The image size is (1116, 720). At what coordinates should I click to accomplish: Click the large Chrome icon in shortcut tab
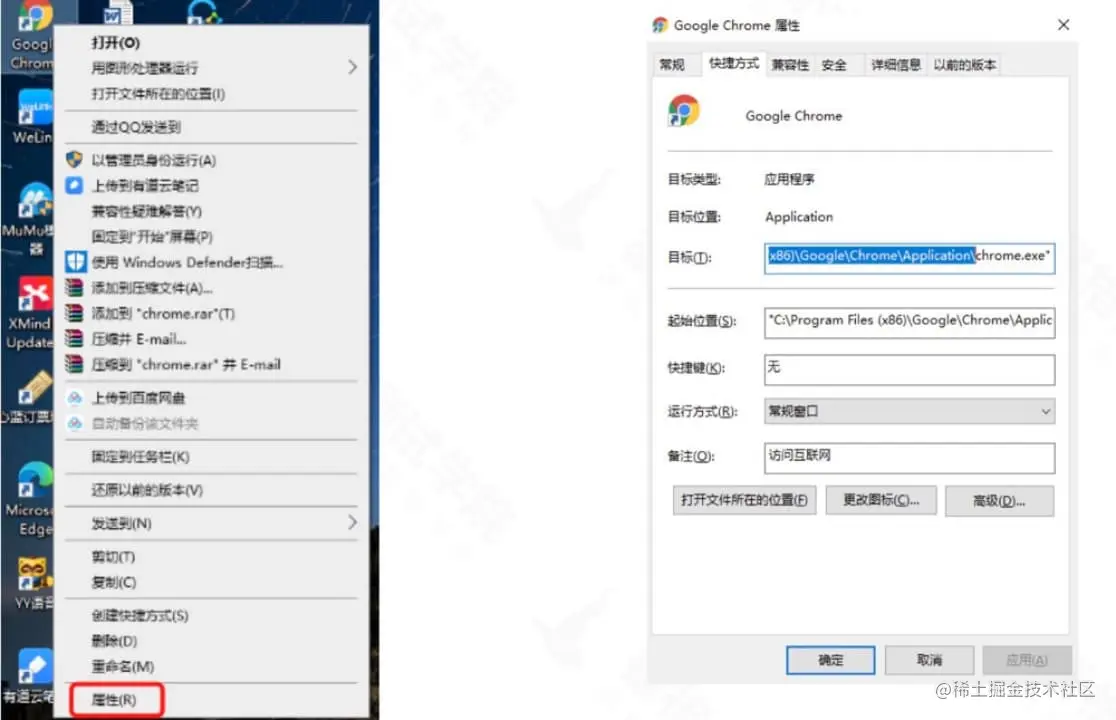click(684, 111)
